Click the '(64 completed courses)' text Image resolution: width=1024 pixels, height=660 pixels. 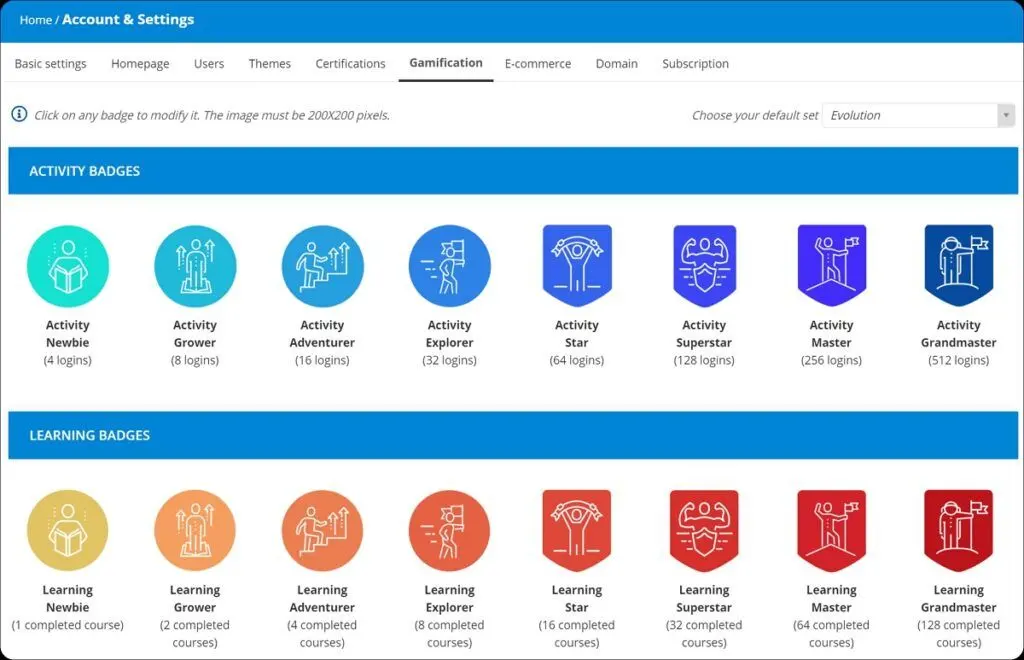click(x=832, y=634)
